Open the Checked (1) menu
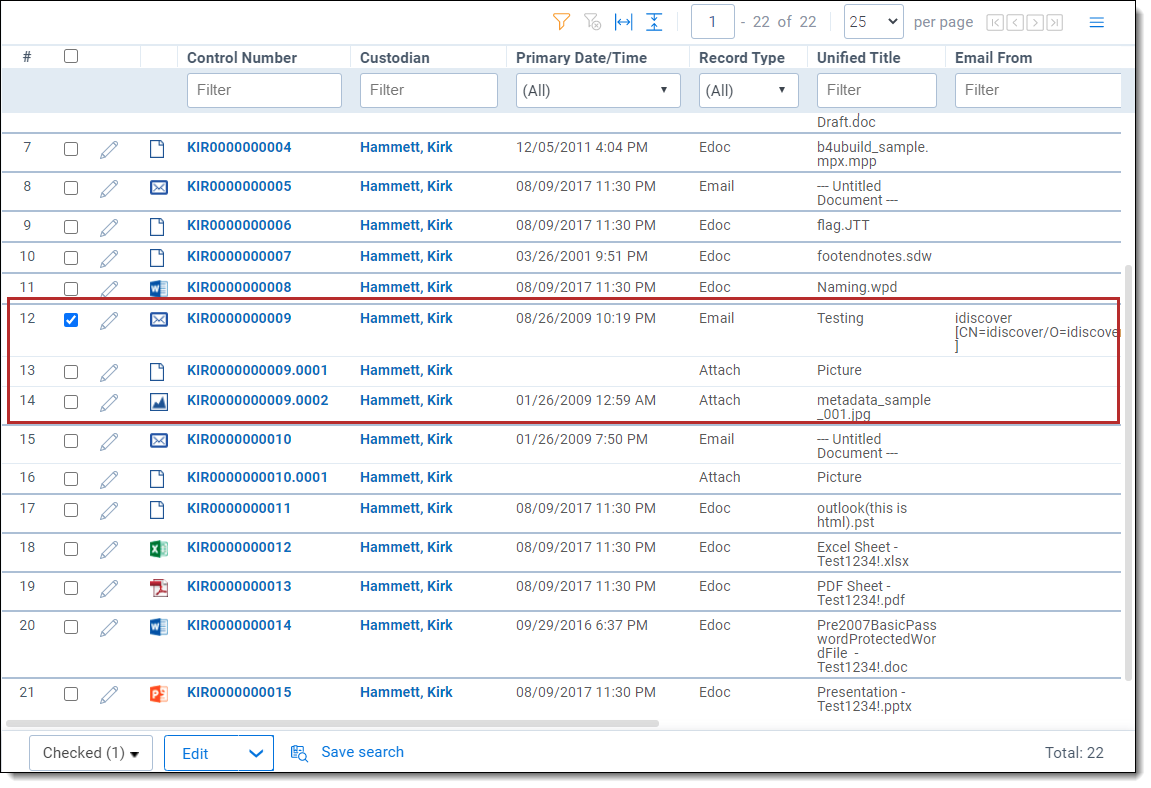 coord(90,754)
